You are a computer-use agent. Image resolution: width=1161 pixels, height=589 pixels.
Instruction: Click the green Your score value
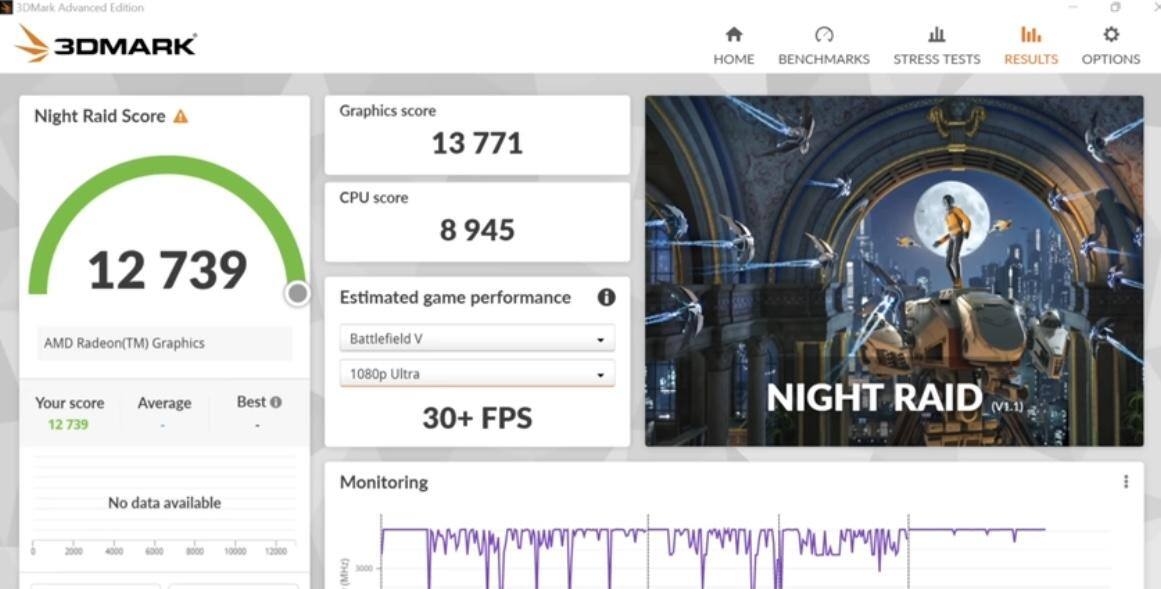[x=68, y=424]
